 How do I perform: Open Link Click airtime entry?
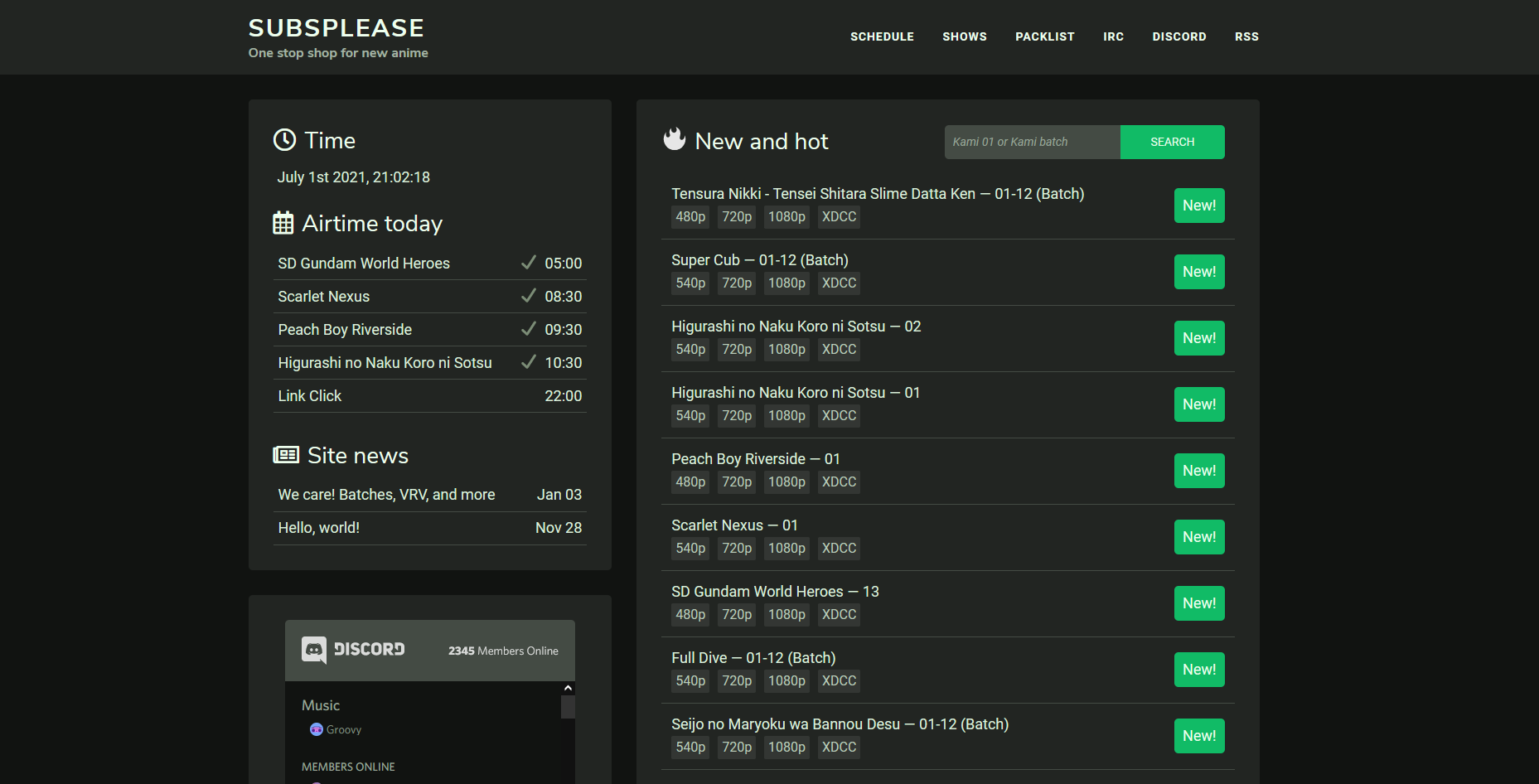pos(310,395)
